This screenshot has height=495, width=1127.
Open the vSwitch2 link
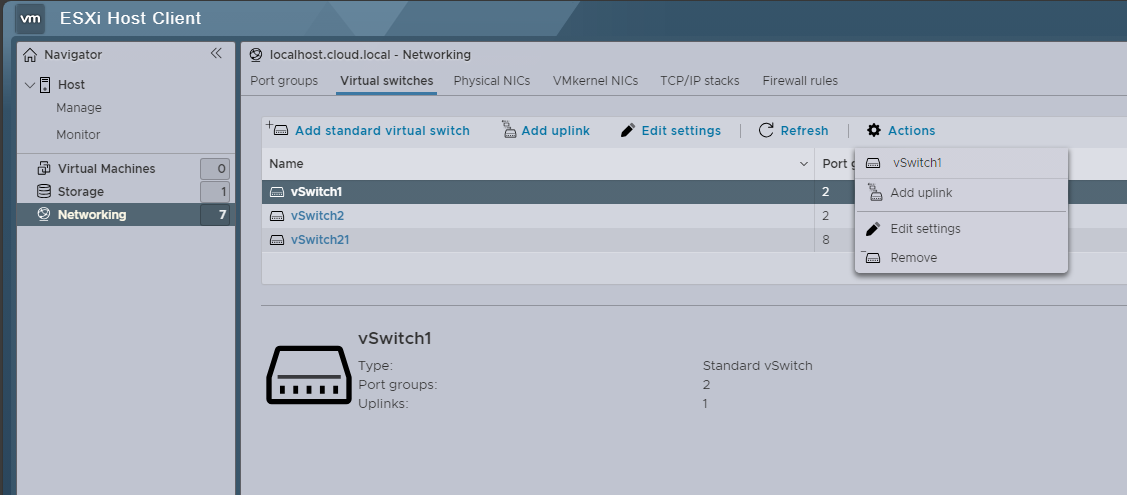point(317,216)
